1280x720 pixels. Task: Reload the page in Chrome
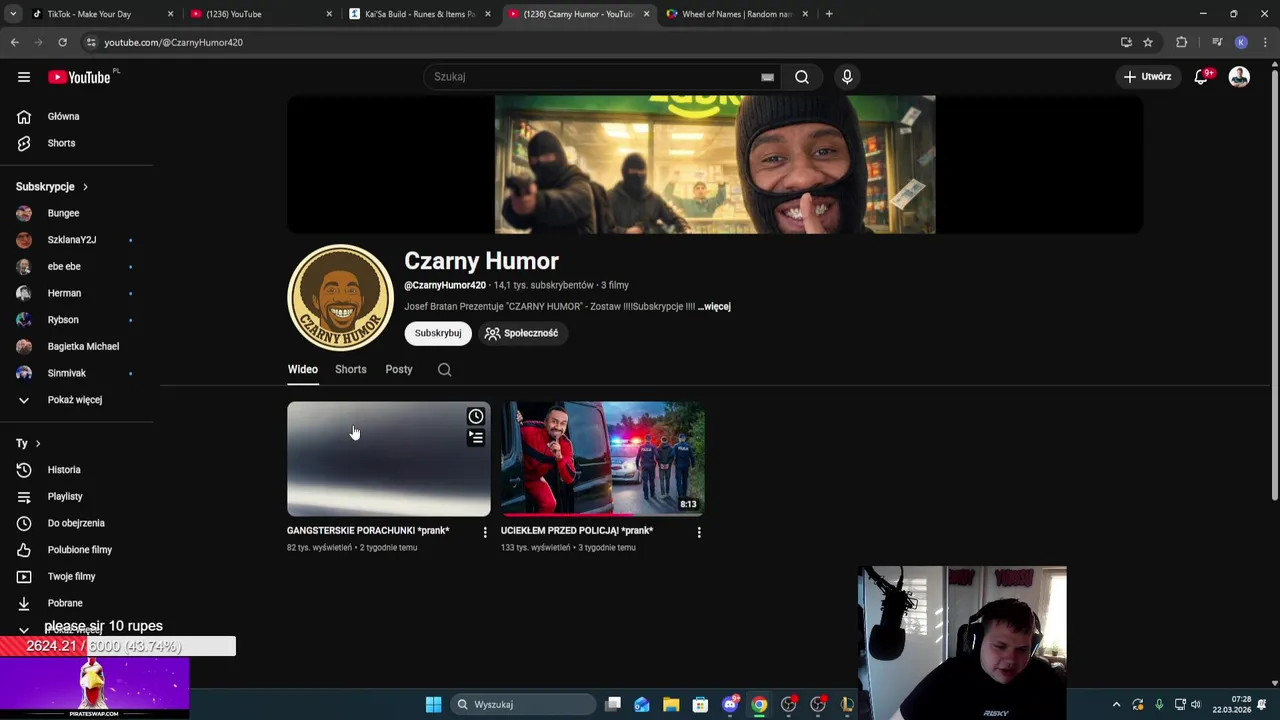[x=62, y=42]
